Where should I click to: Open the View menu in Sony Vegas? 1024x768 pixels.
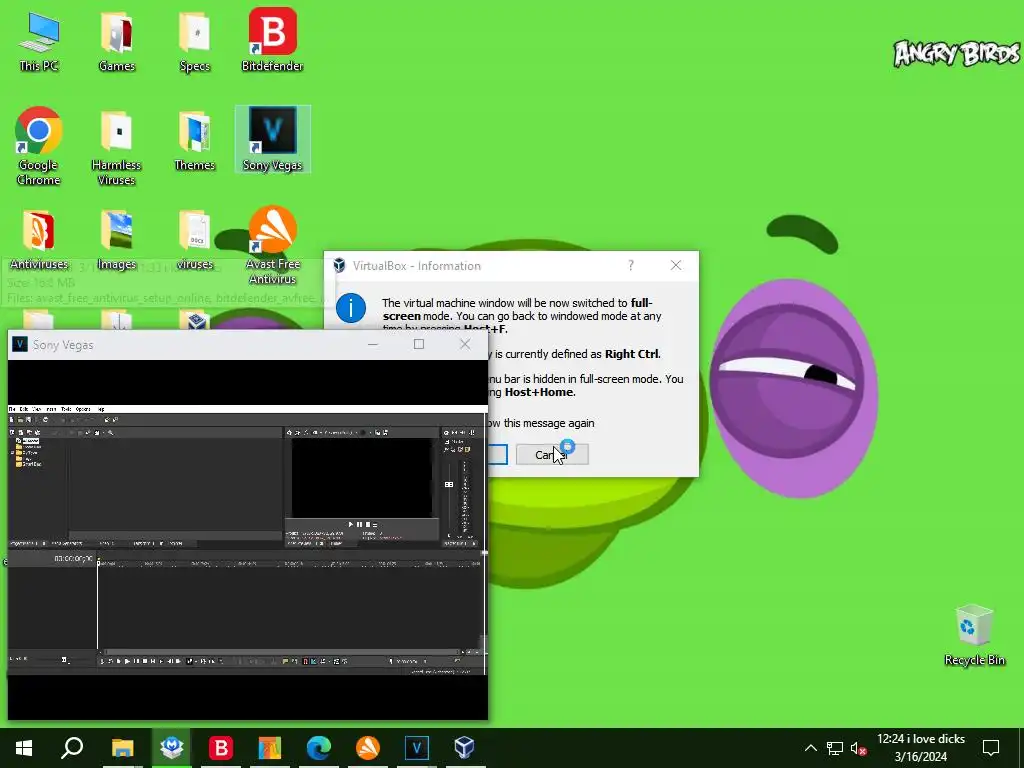[37, 409]
